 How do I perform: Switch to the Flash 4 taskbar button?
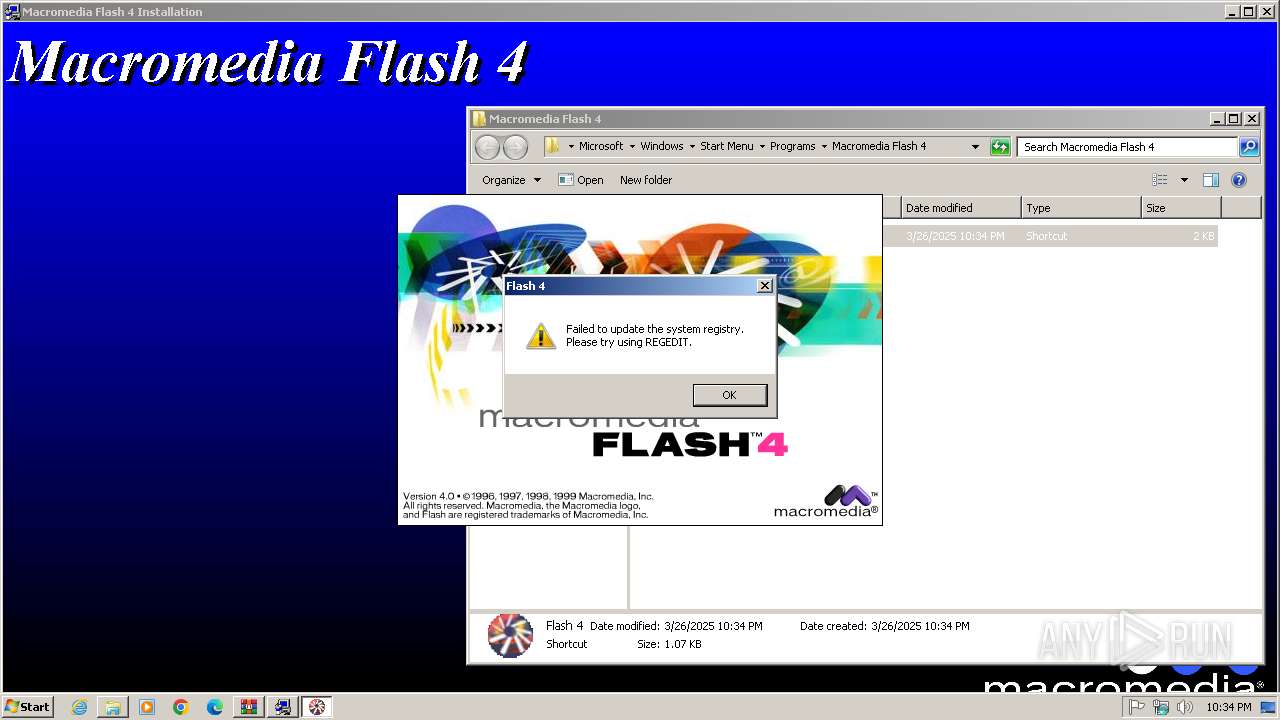[317, 707]
